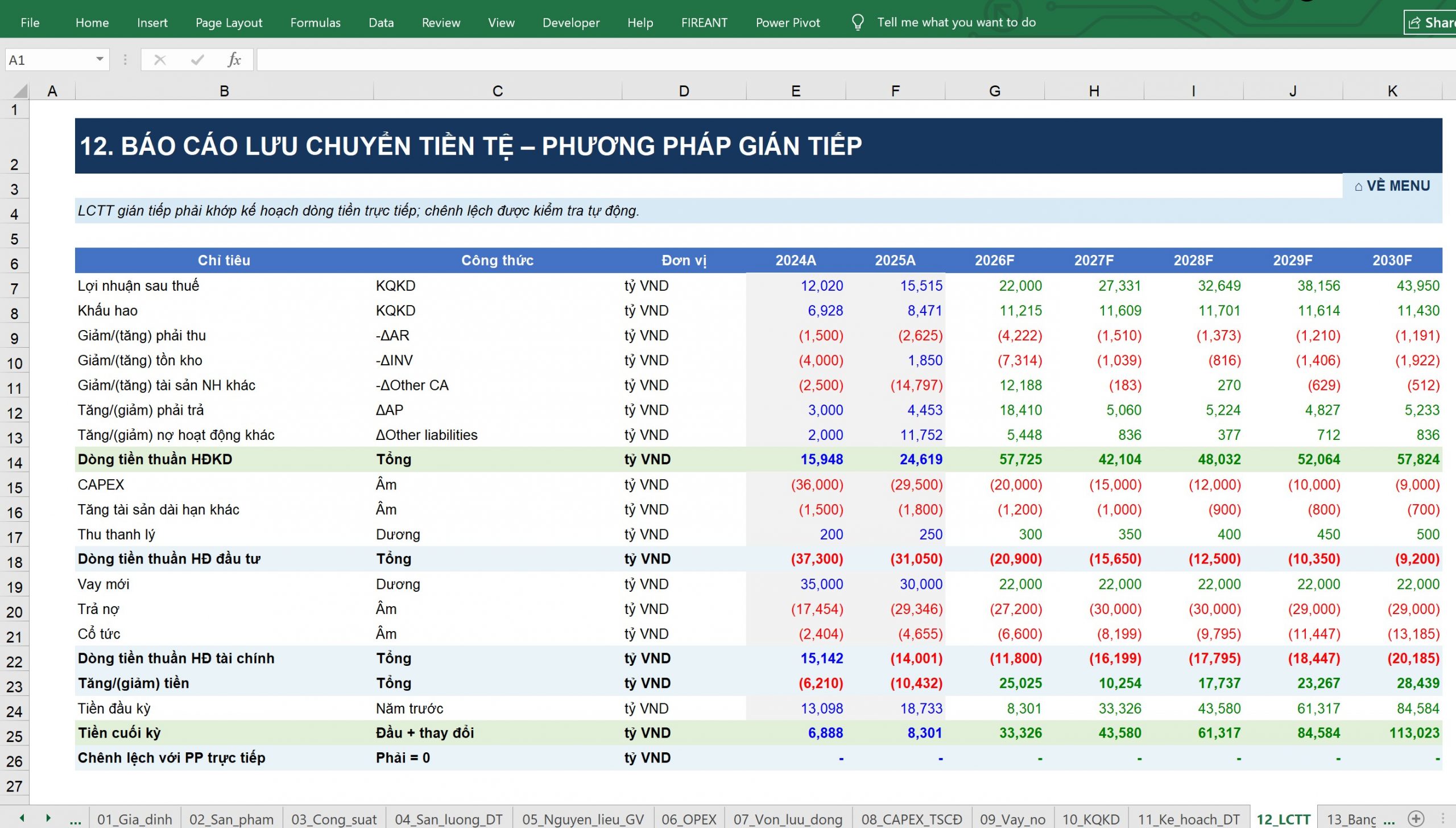Click the lightbulb Tell me icon
Screen dimensions: 1456x828
coord(857,22)
